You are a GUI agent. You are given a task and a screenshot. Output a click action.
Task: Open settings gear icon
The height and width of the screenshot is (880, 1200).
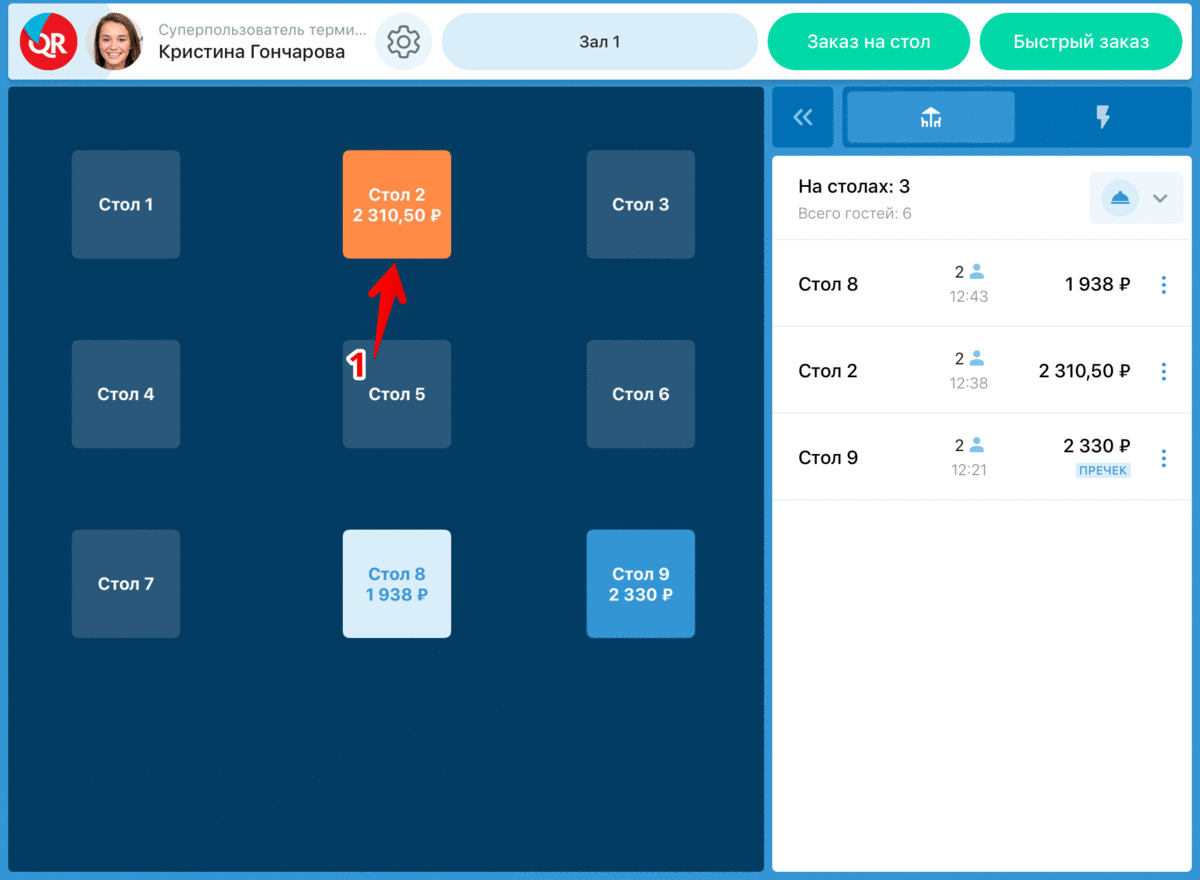tap(404, 42)
